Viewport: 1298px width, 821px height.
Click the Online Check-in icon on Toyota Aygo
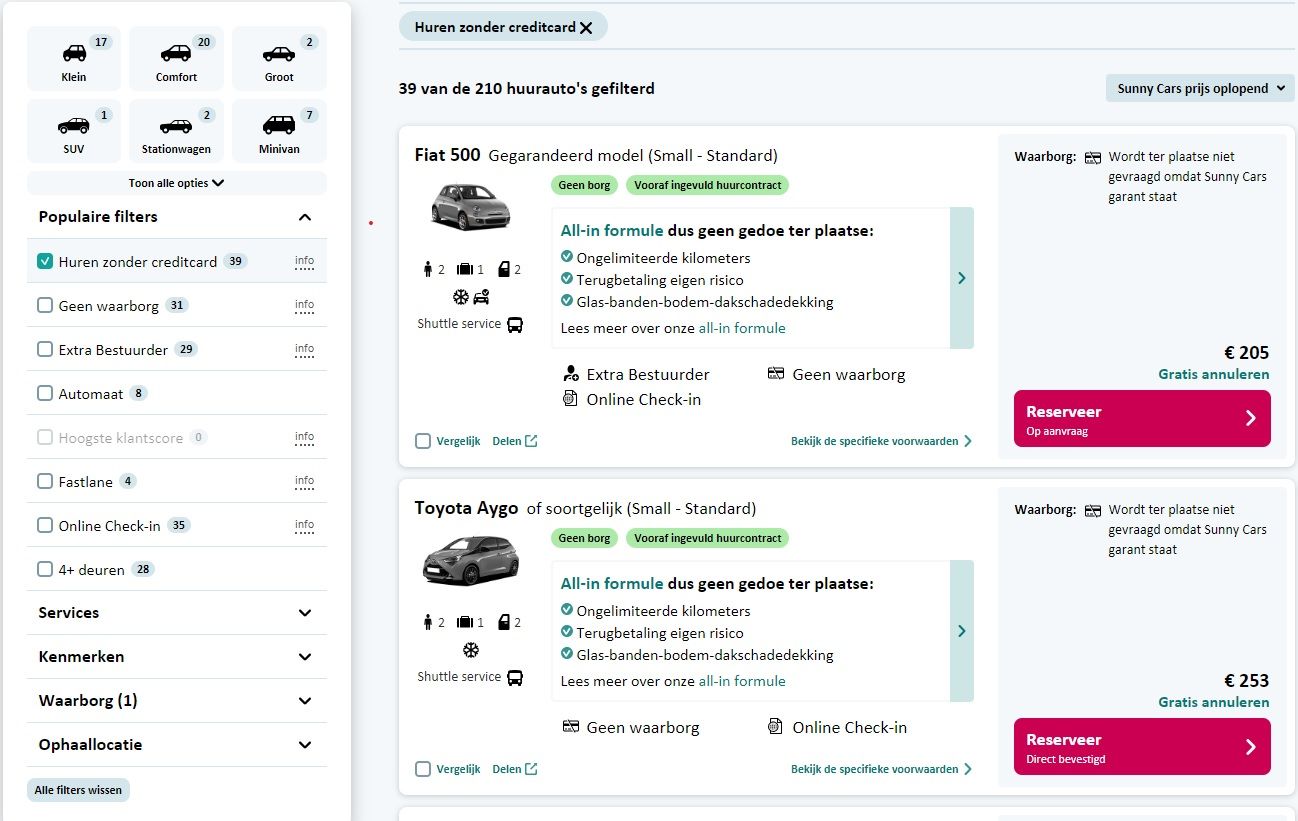(775, 727)
